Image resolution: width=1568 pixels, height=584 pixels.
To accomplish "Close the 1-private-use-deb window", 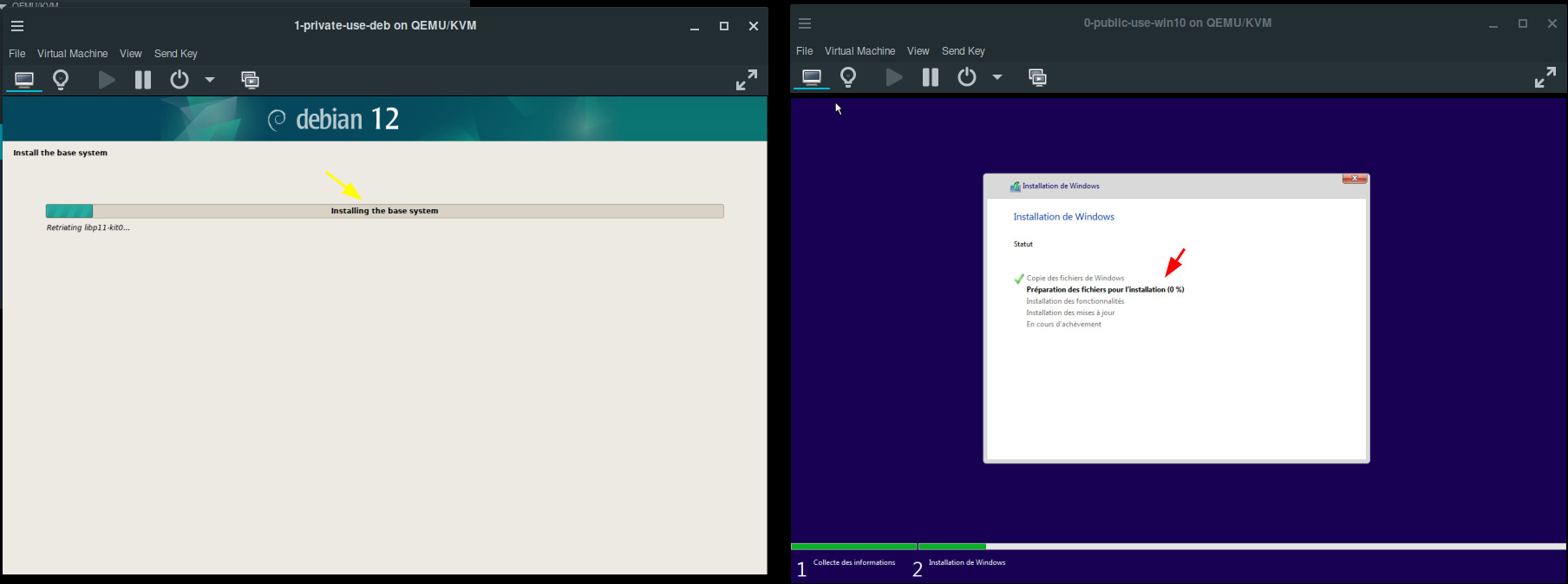I will click(754, 26).
